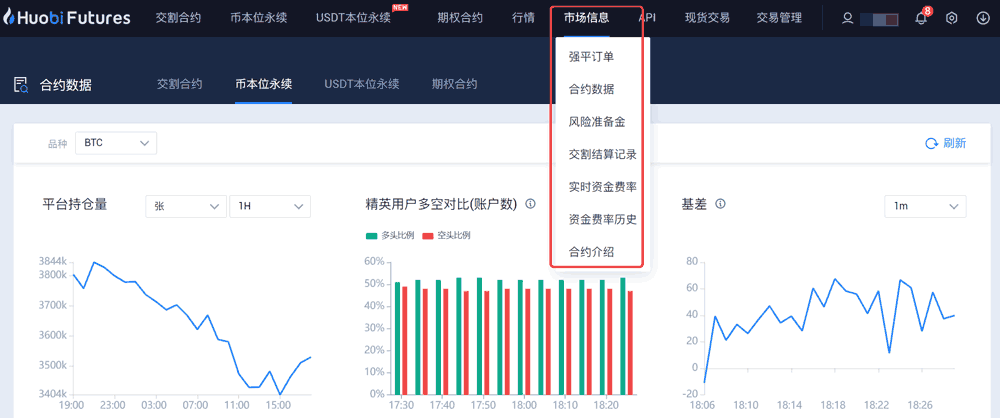Open the 张 unit dropdown
The width and height of the screenshot is (1000, 418).
186,206
